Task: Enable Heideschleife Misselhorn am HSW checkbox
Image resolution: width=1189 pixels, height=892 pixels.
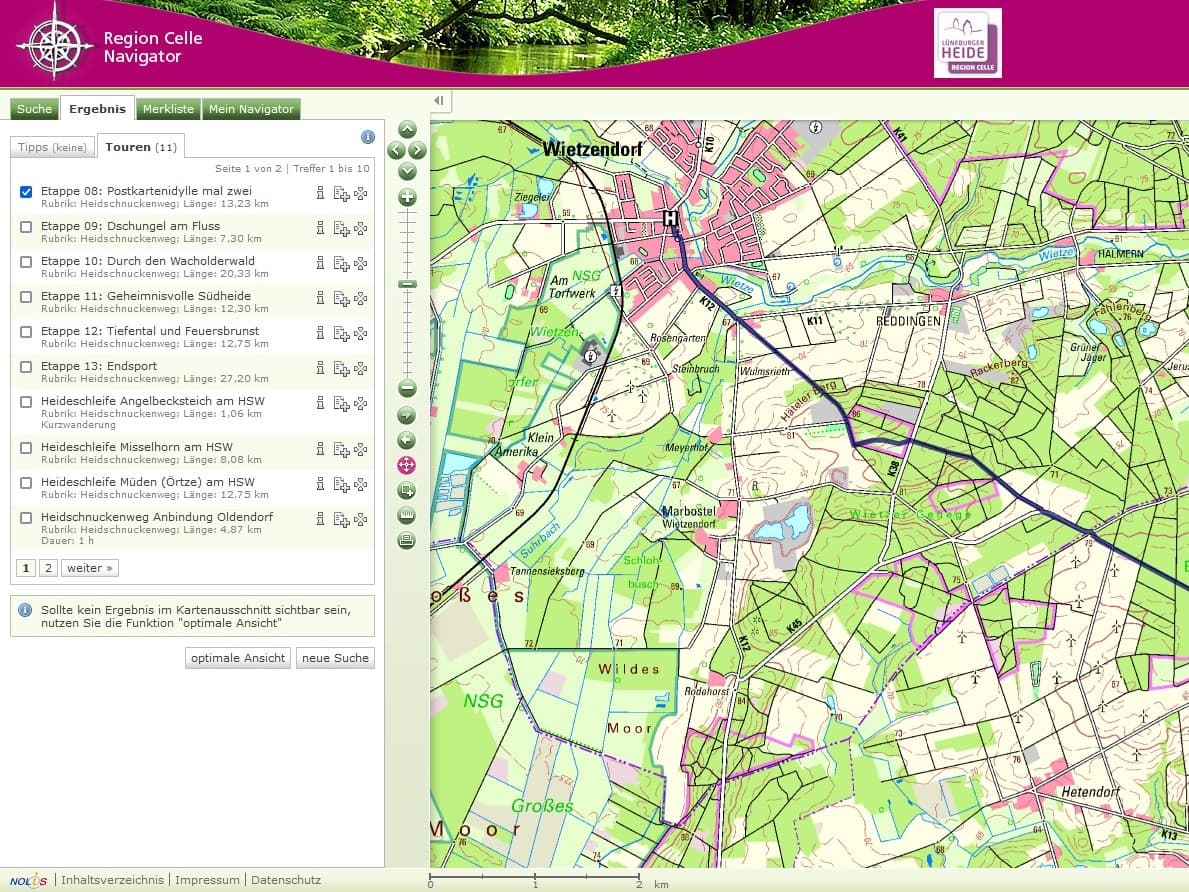Action: (26, 448)
